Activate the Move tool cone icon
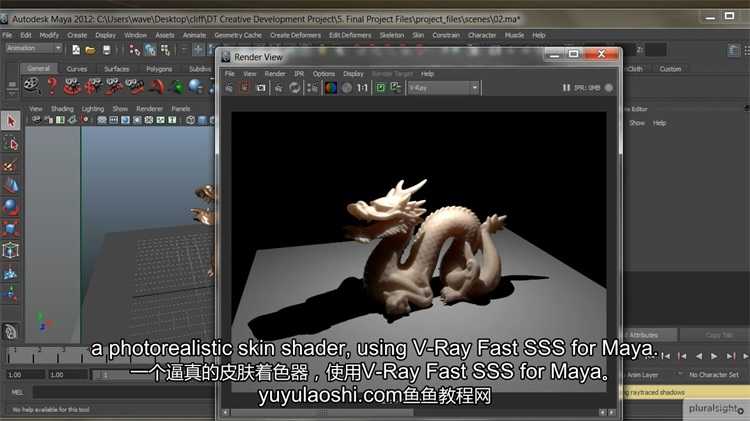 pos(11,187)
